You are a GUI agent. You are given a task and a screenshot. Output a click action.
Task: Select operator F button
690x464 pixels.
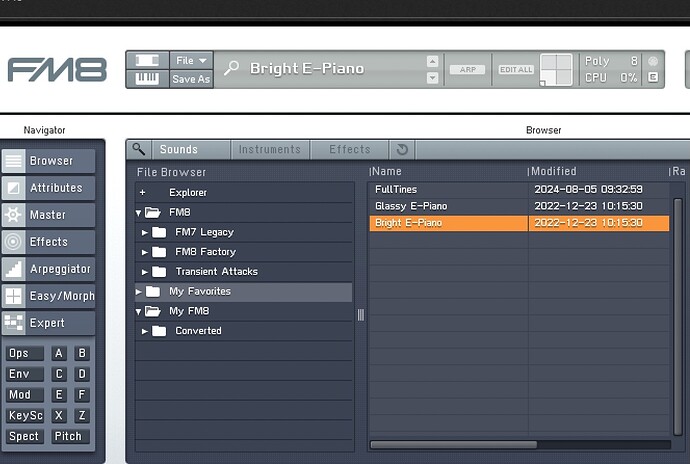82,394
